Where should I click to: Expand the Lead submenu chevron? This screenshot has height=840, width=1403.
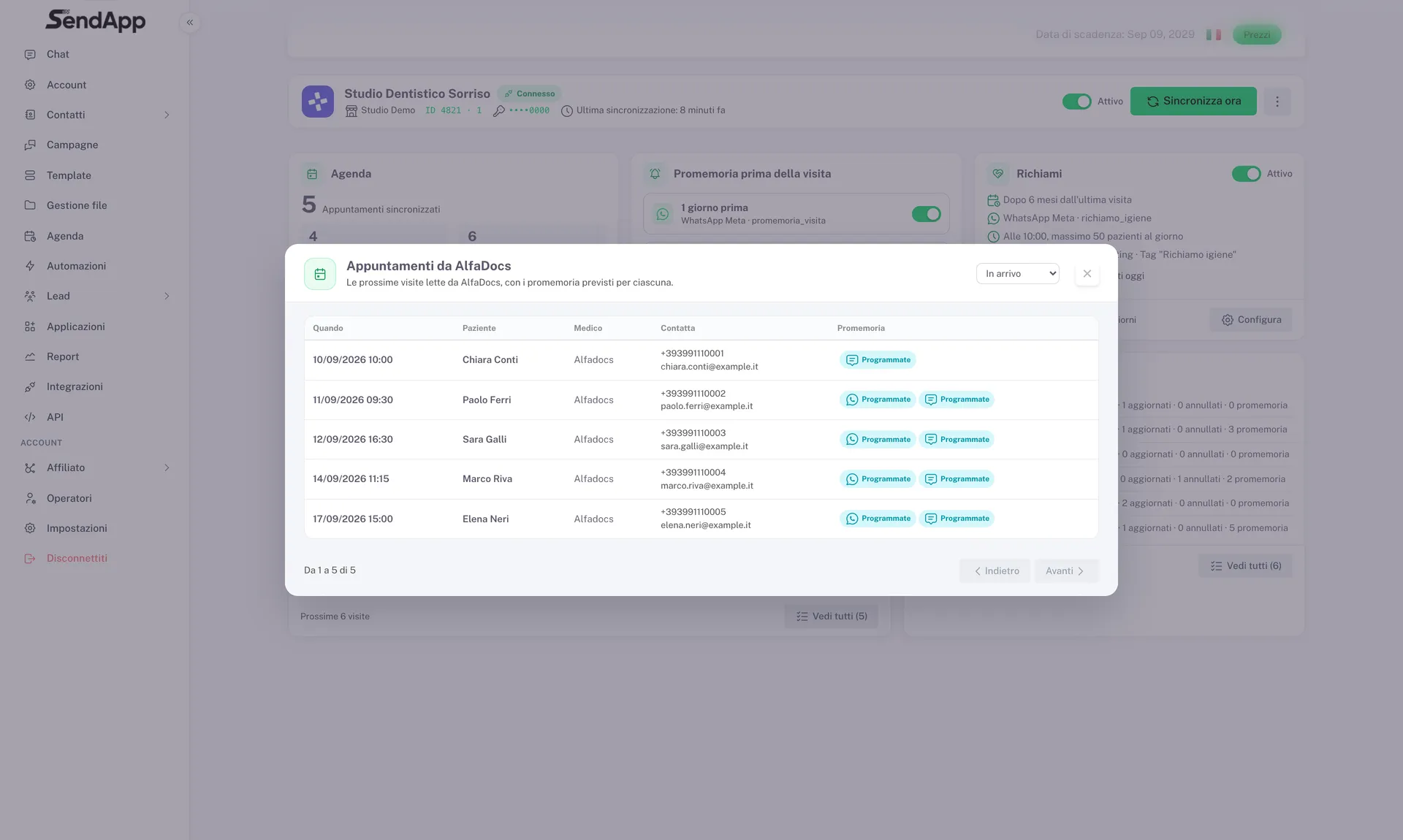point(167,296)
